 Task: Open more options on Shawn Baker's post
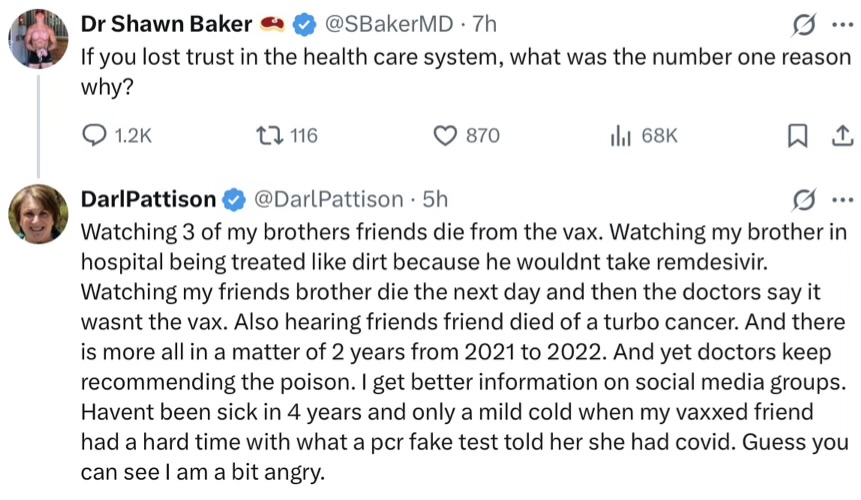(841, 22)
